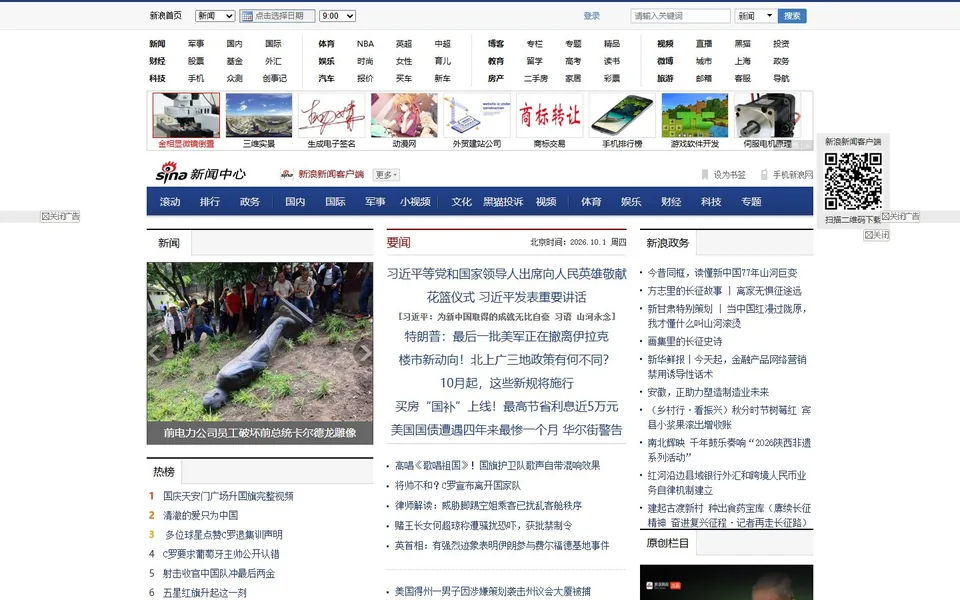Viewport: 960px width, 600px height.
Task: Close the QR code panel with 关闭
Action: point(877,235)
